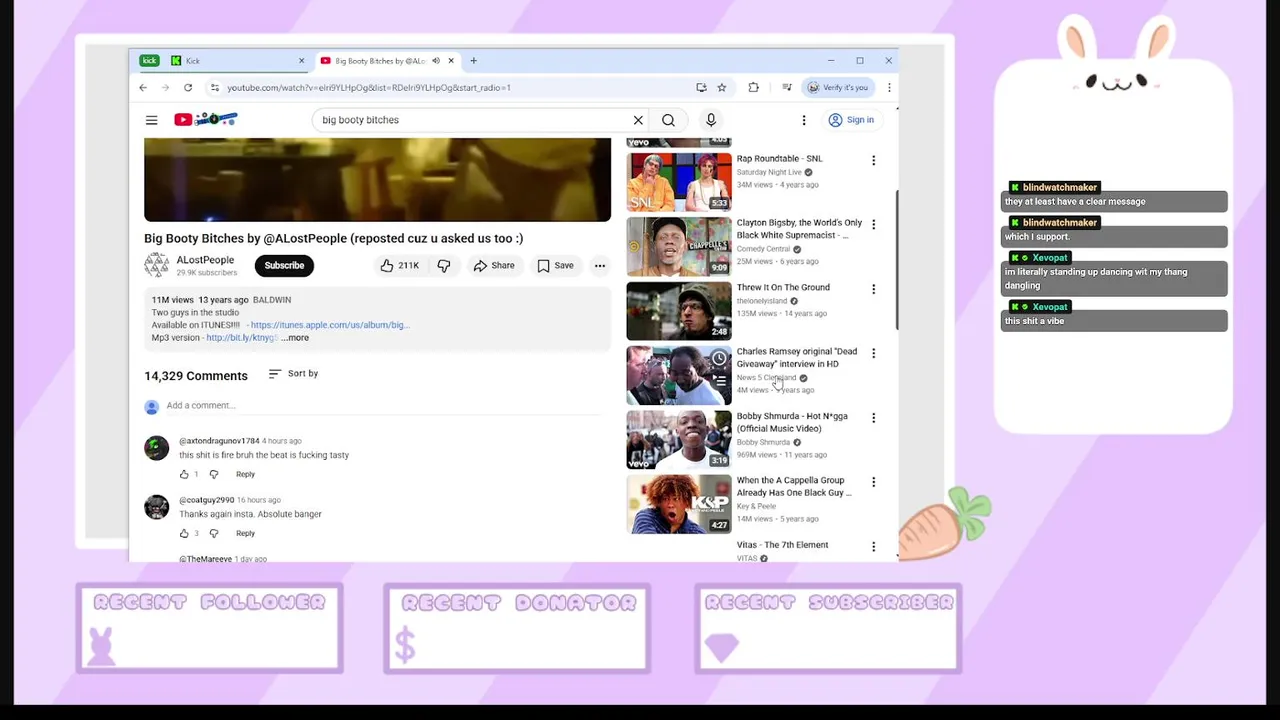The width and height of the screenshot is (1280, 720).
Task: View site information icon in address bar
Action: pyautogui.click(x=214, y=88)
